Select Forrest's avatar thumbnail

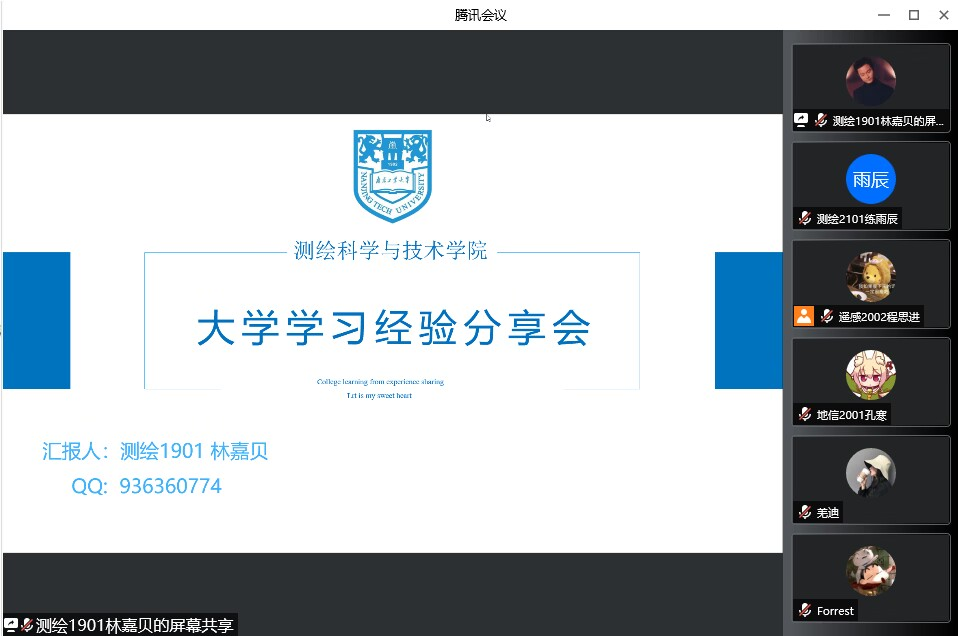(870, 571)
